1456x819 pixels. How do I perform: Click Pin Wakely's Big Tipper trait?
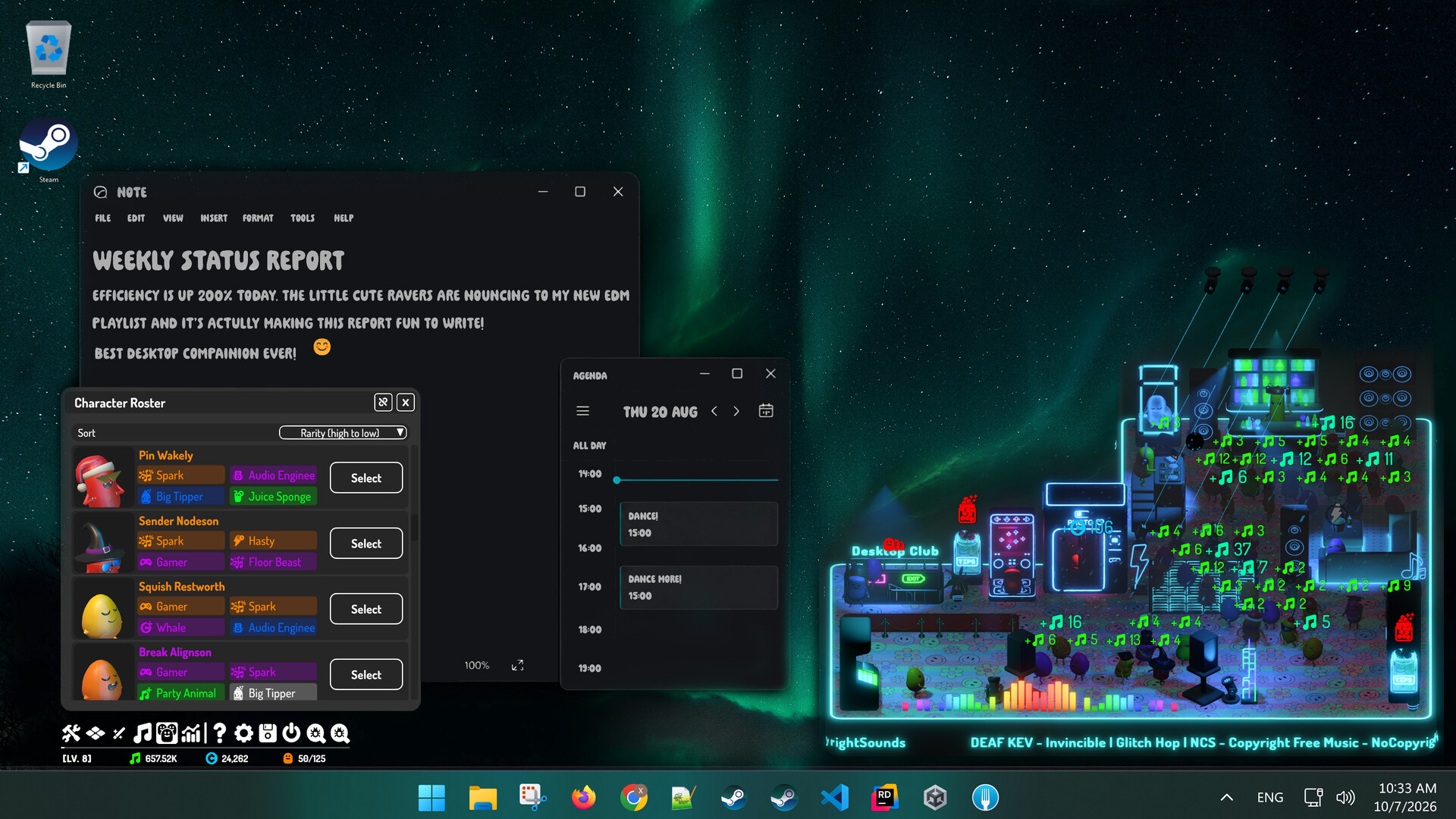[180, 497]
